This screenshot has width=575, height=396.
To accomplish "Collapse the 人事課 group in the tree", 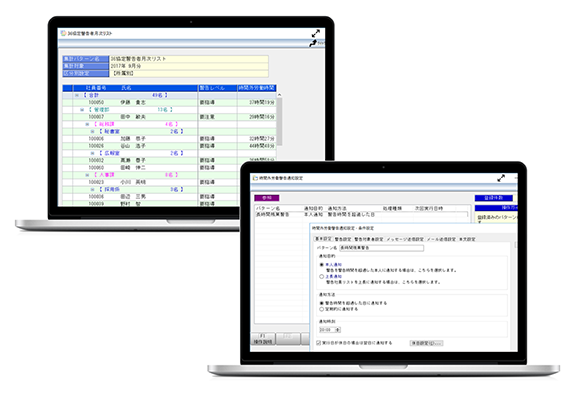I will click(x=87, y=175).
